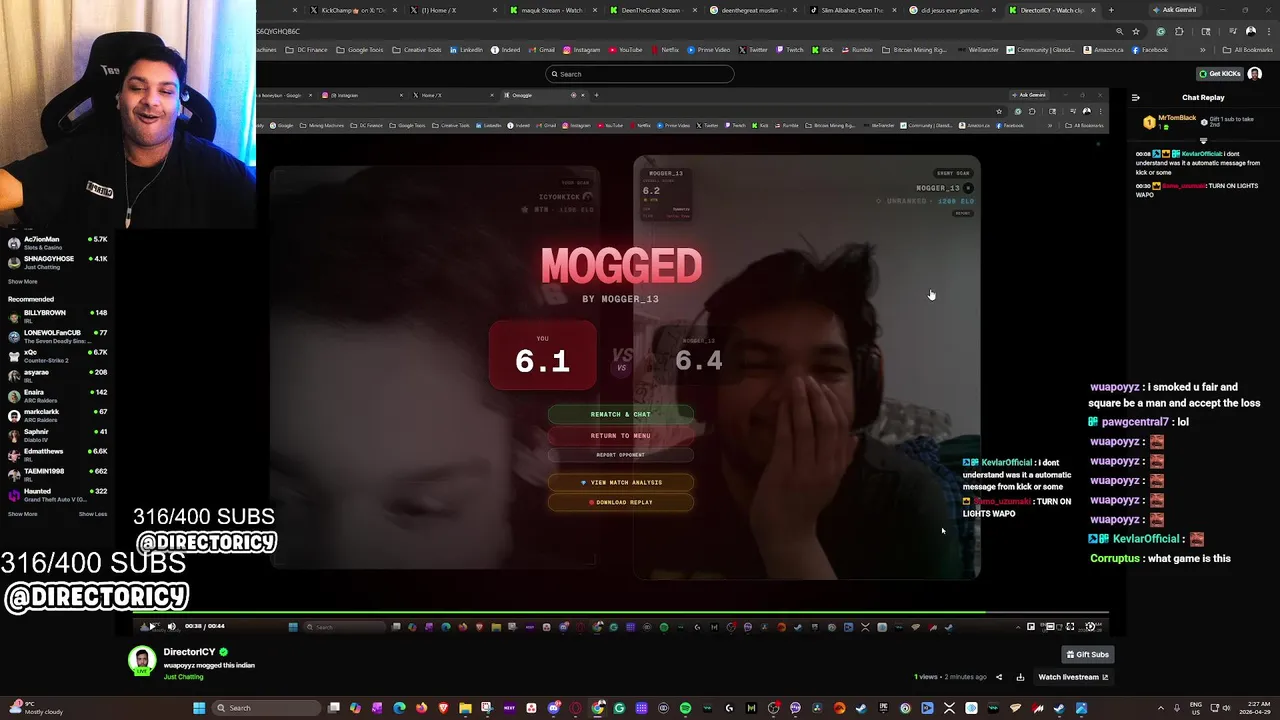Seek on the green clip progress bar
1280x720 pixels.
pos(620,613)
